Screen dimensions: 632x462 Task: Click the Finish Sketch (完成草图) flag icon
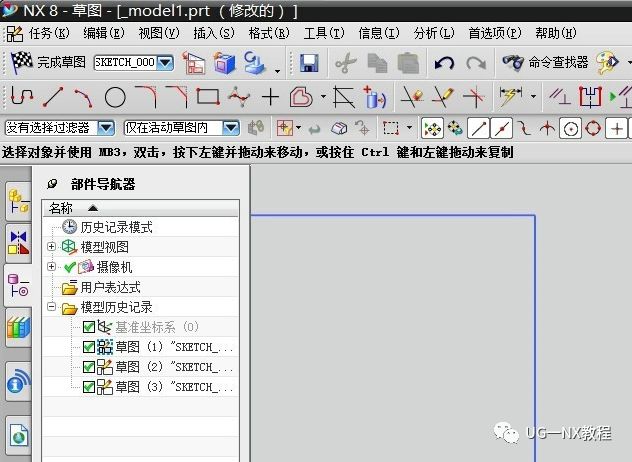coord(21,62)
